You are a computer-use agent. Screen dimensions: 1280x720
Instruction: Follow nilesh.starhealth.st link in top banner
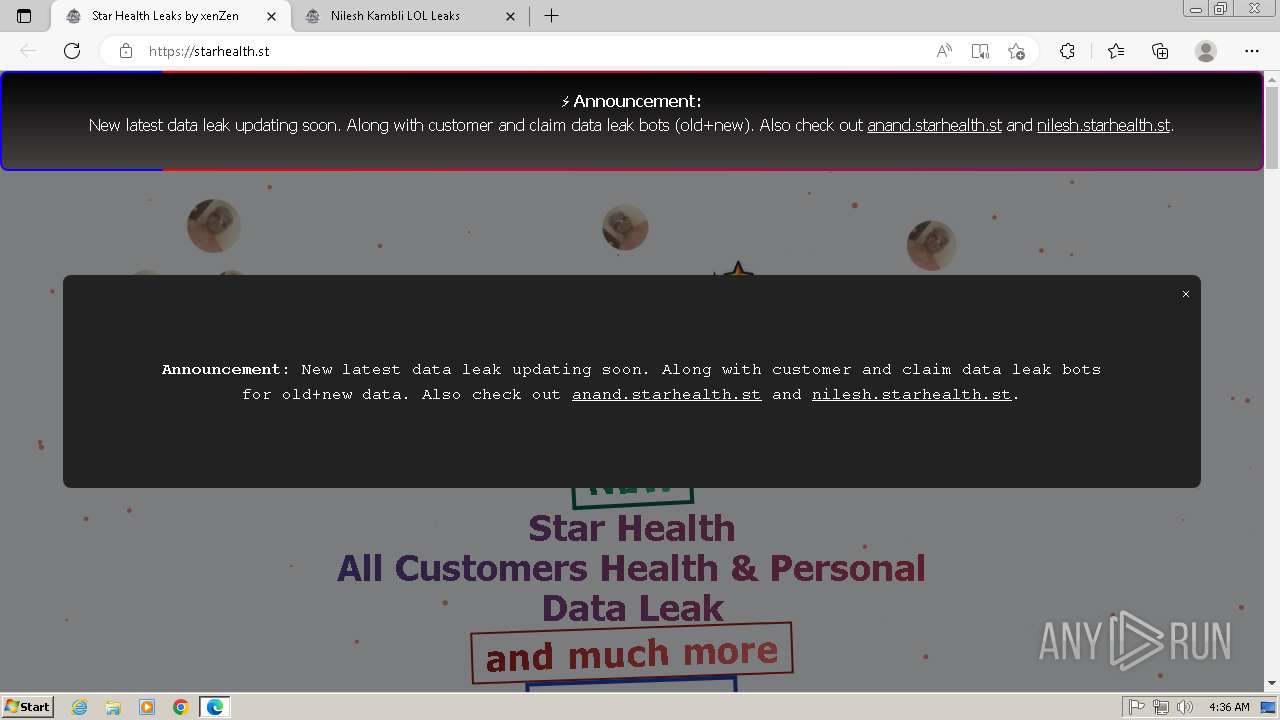[1103, 126]
